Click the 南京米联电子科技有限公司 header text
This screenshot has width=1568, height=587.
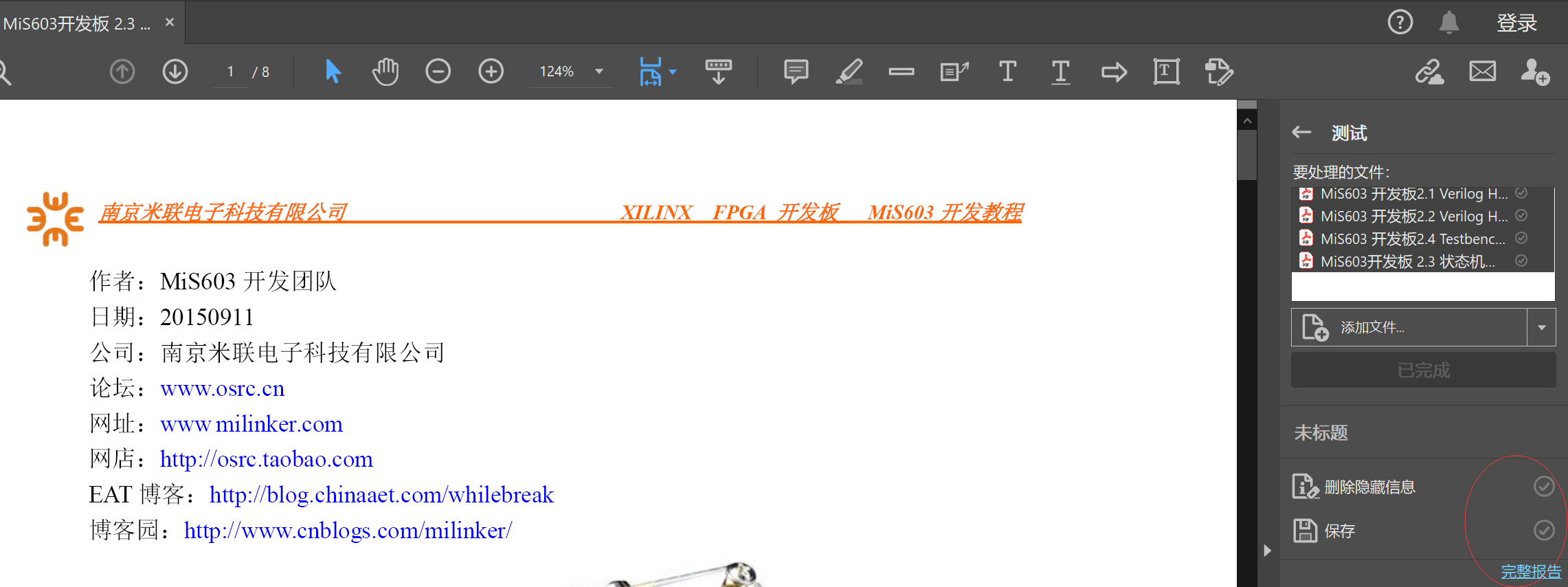(x=223, y=212)
